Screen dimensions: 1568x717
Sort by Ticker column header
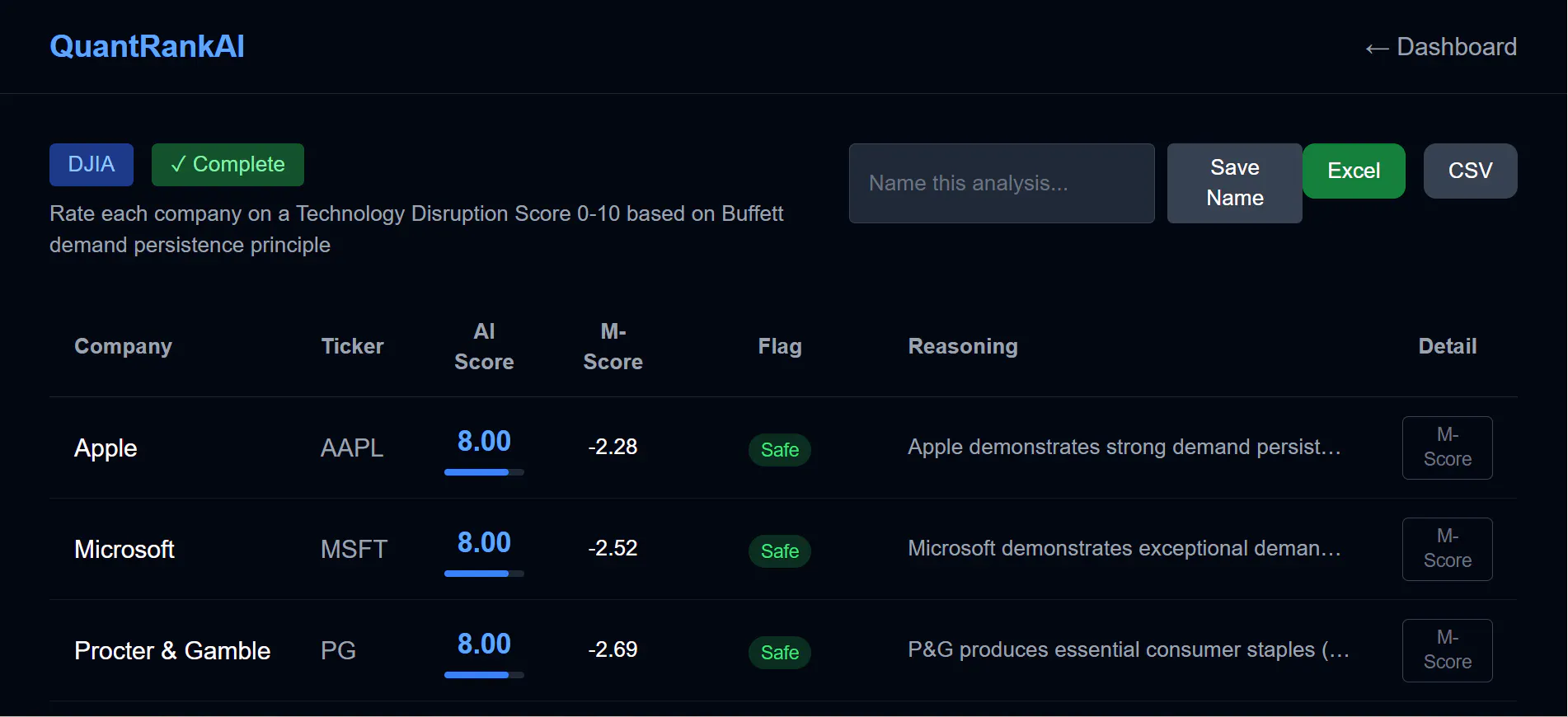(352, 346)
